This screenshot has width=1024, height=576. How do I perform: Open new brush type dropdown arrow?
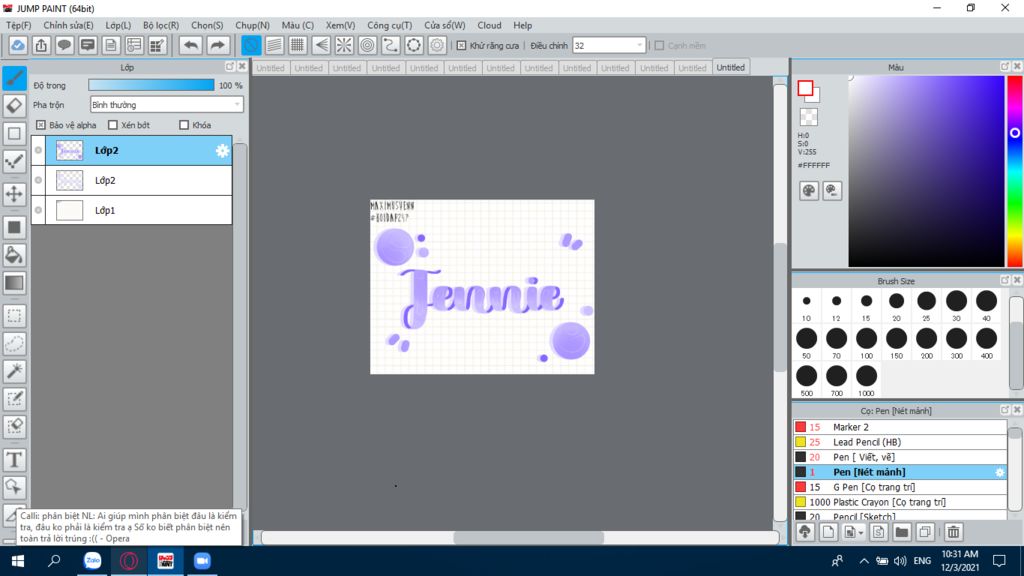(861, 533)
